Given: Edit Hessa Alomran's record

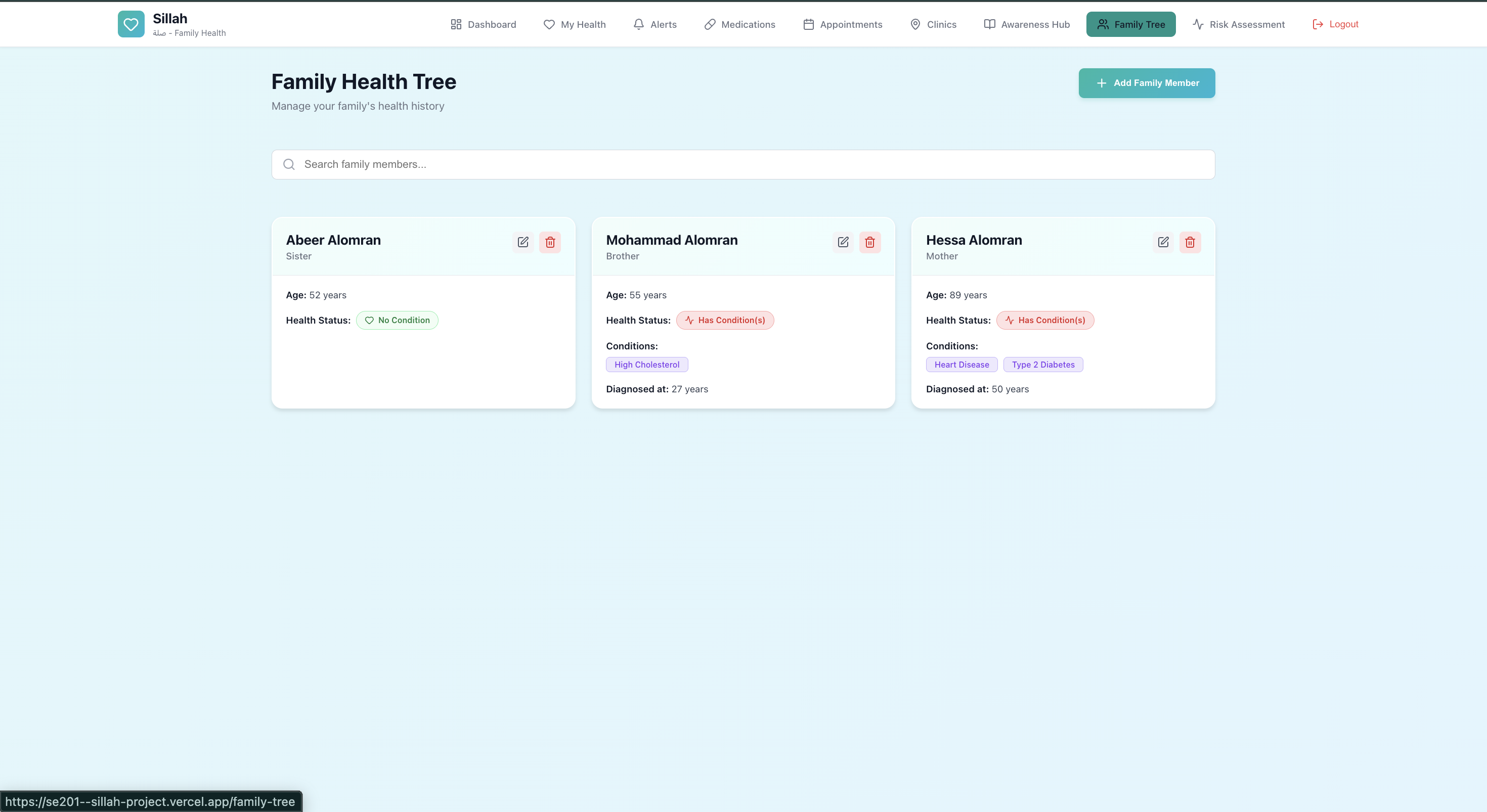Looking at the screenshot, I should tap(1163, 242).
